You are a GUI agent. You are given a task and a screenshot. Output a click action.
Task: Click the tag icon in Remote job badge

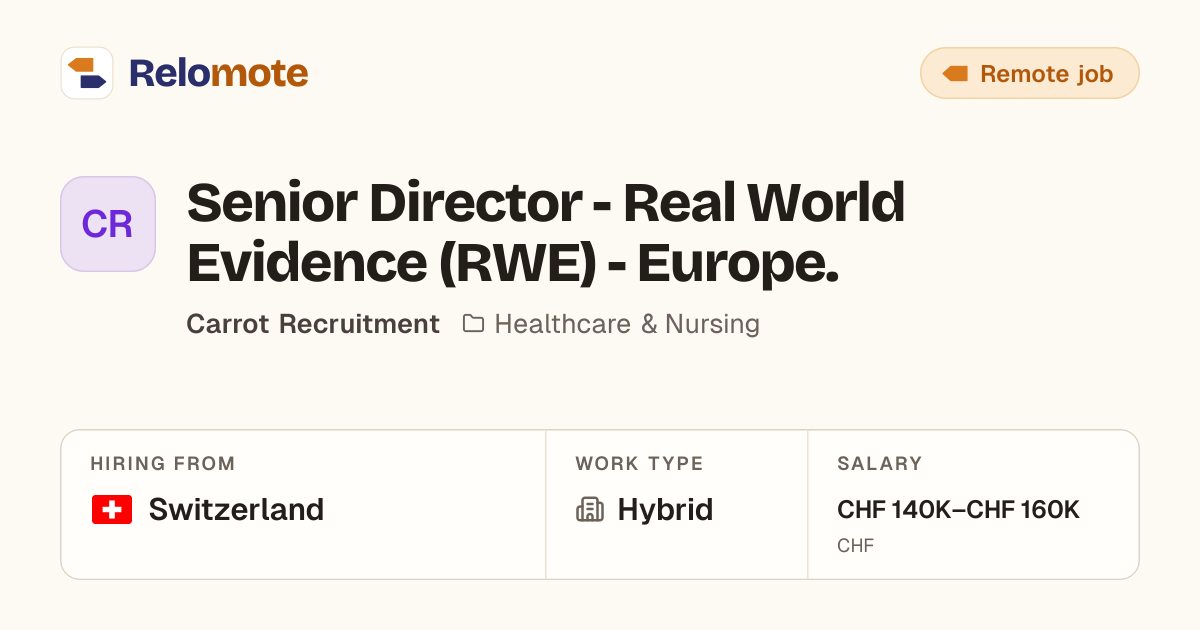955,73
